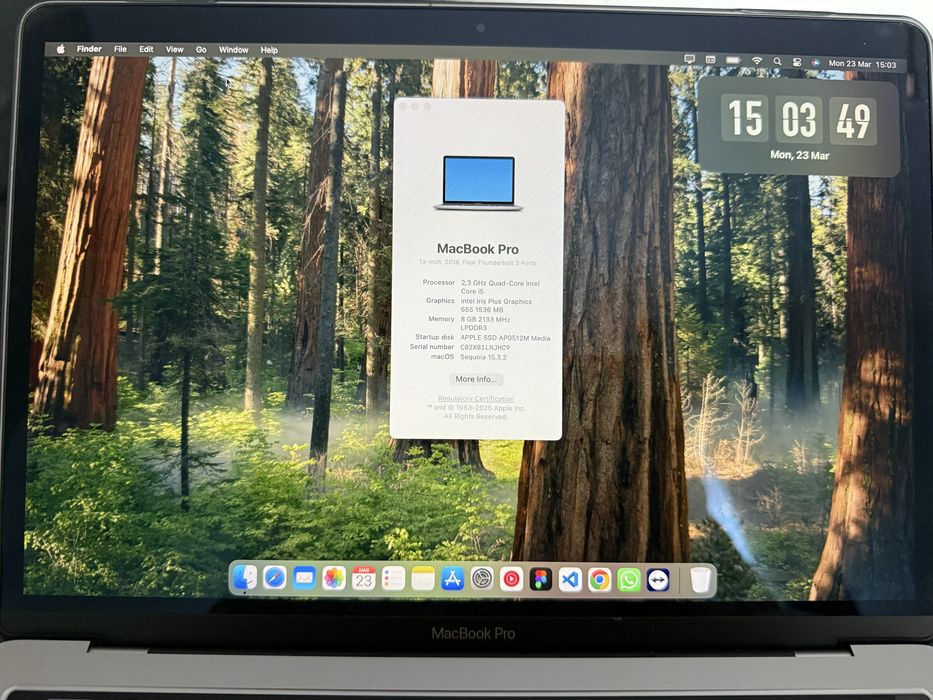Click the menu bar date and time
This screenshot has height=700, width=933.
862,64
